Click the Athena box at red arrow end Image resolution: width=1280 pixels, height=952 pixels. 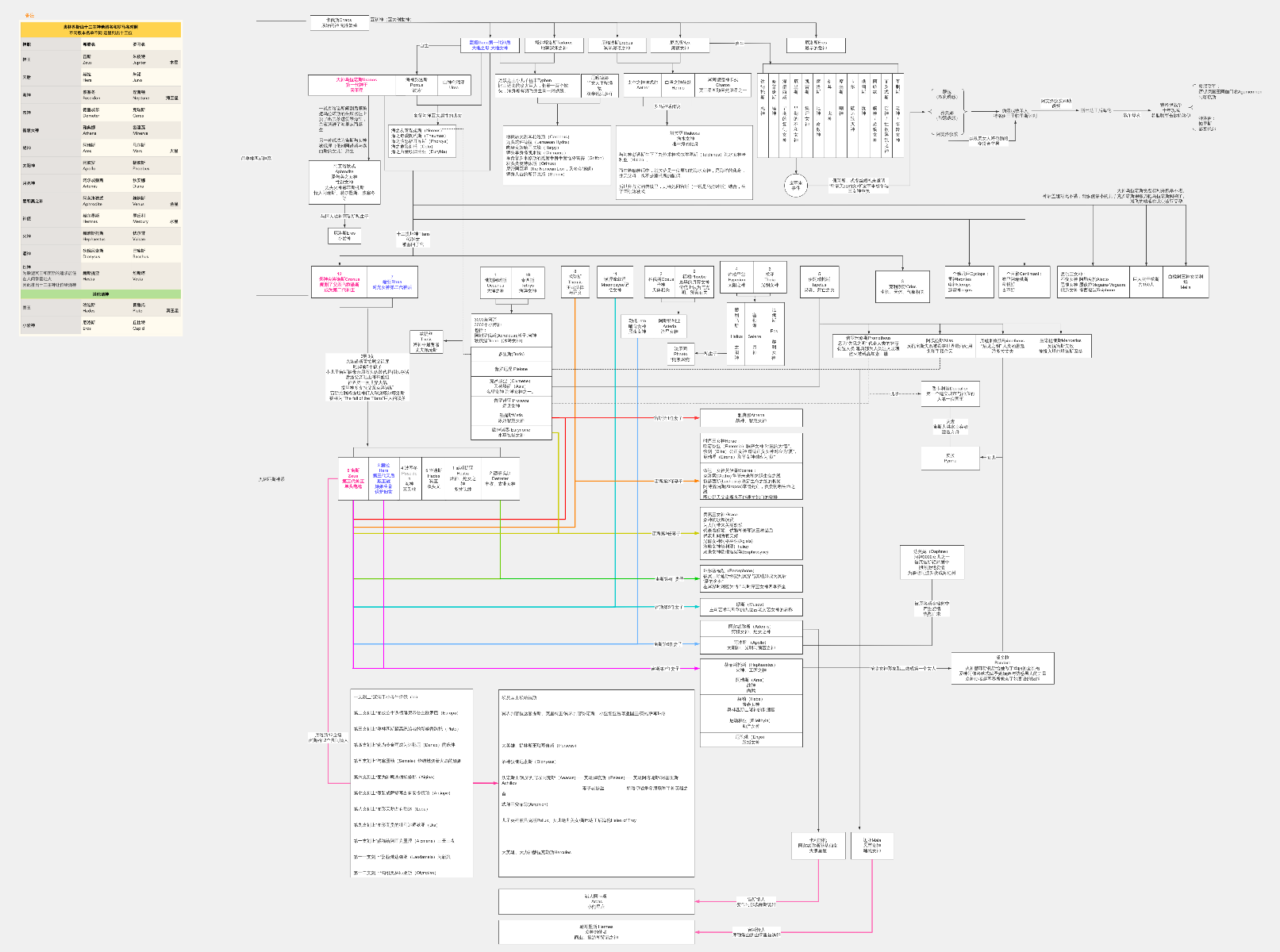point(751,417)
